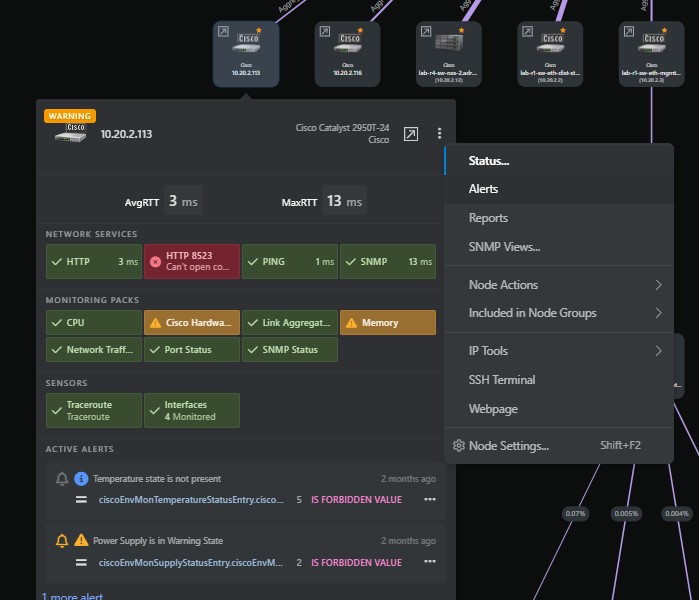699x600 pixels.
Task: Click the 0.005% link utilization label
Action: pyautogui.click(x=626, y=514)
